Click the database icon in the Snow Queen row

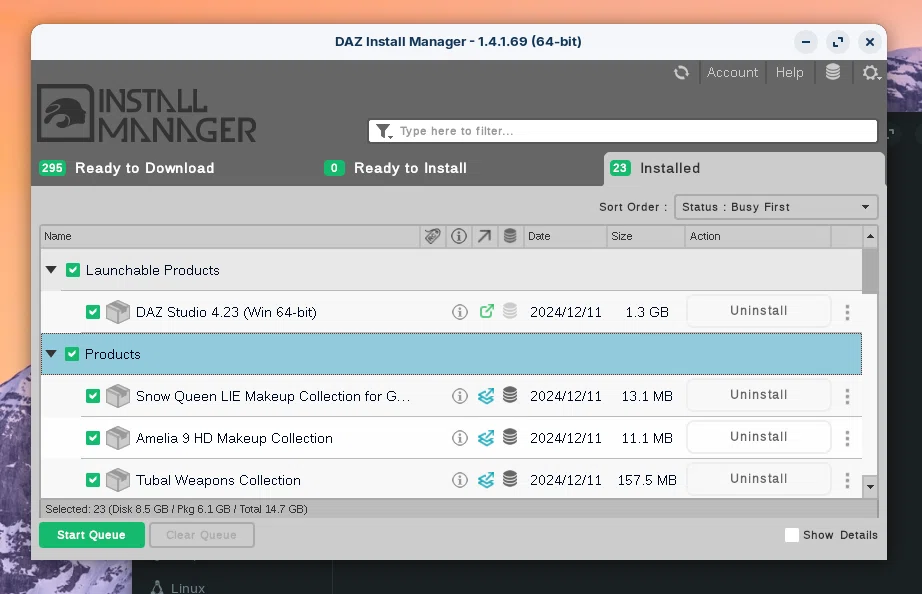click(x=510, y=395)
